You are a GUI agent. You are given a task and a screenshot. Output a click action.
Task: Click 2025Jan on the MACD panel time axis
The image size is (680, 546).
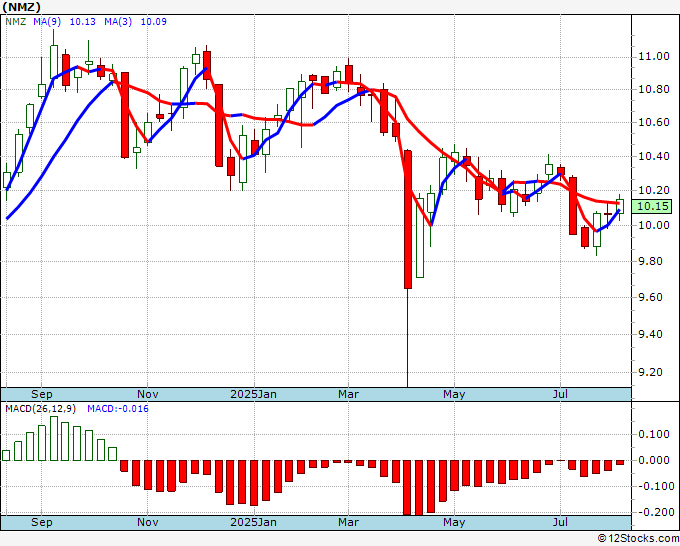click(253, 522)
